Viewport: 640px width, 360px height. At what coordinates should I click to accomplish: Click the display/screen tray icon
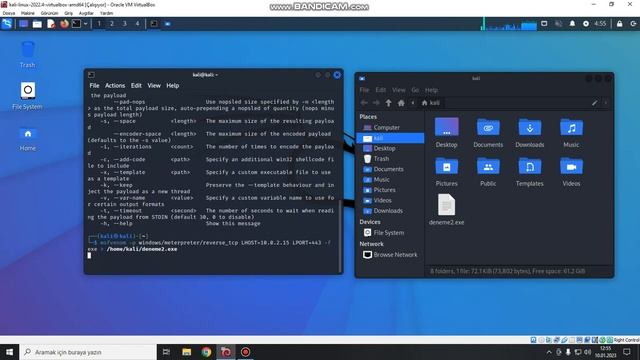pyautogui.click(x=544, y=24)
